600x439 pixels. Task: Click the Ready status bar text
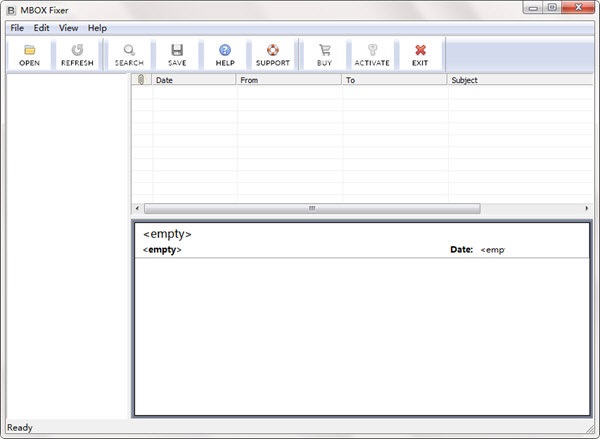tap(20, 428)
